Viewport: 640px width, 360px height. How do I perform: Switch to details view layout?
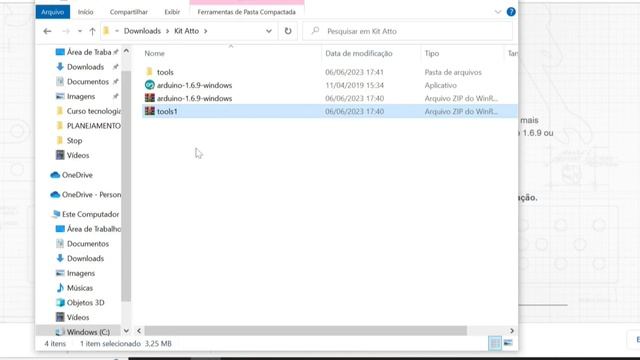click(495, 343)
